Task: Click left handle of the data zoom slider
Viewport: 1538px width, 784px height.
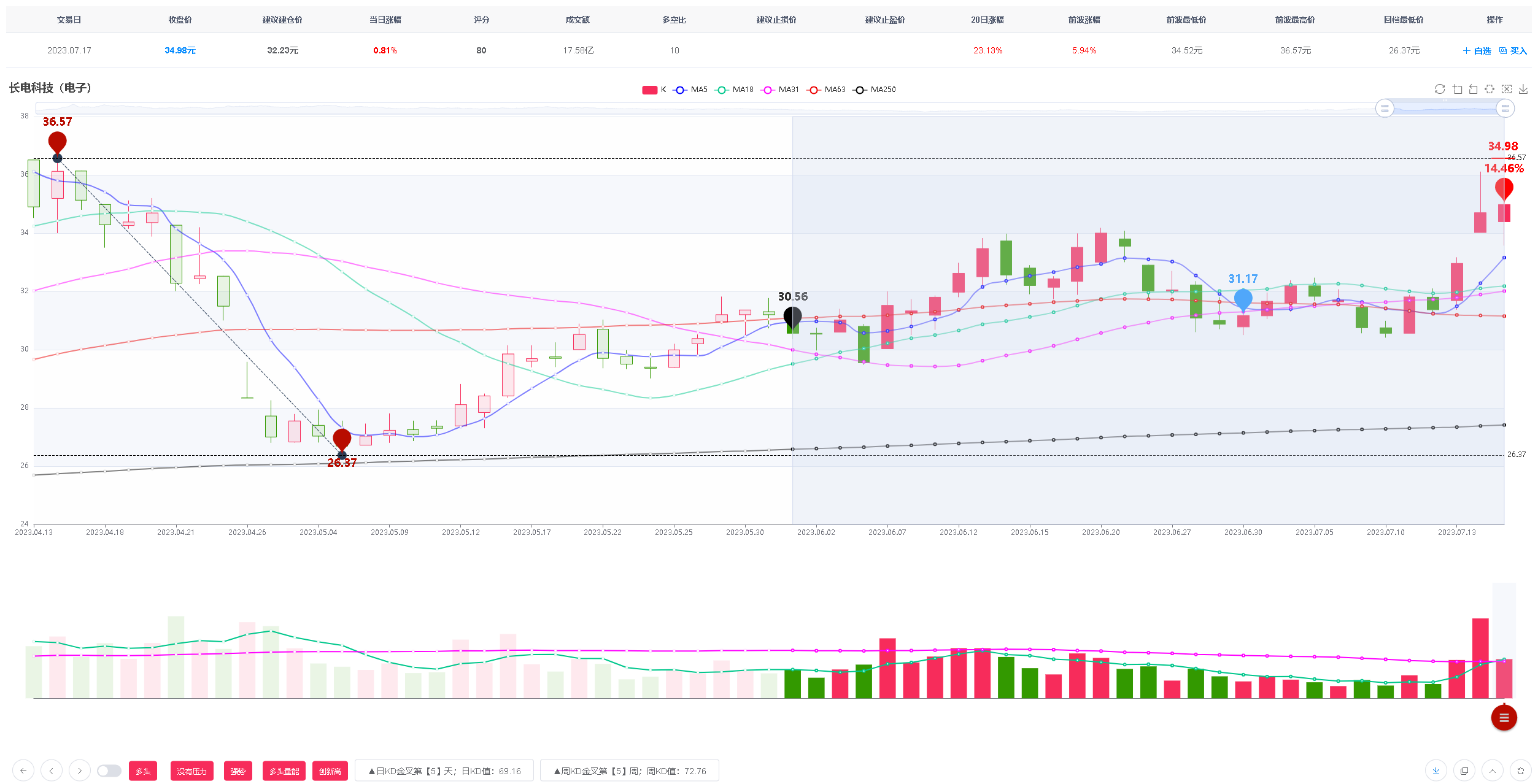Action: pos(1385,108)
